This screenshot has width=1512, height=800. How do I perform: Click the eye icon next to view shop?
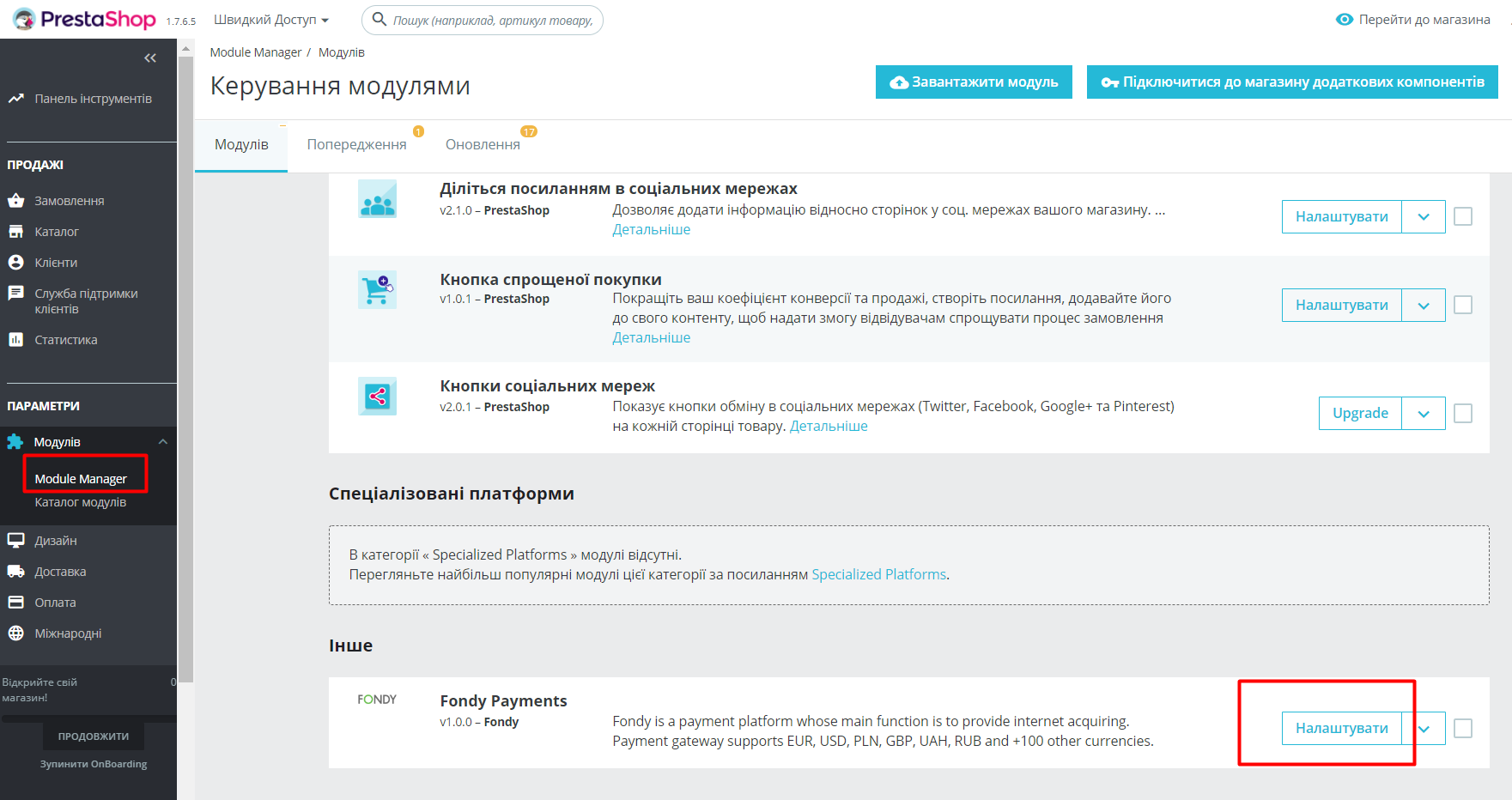tap(1345, 19)
